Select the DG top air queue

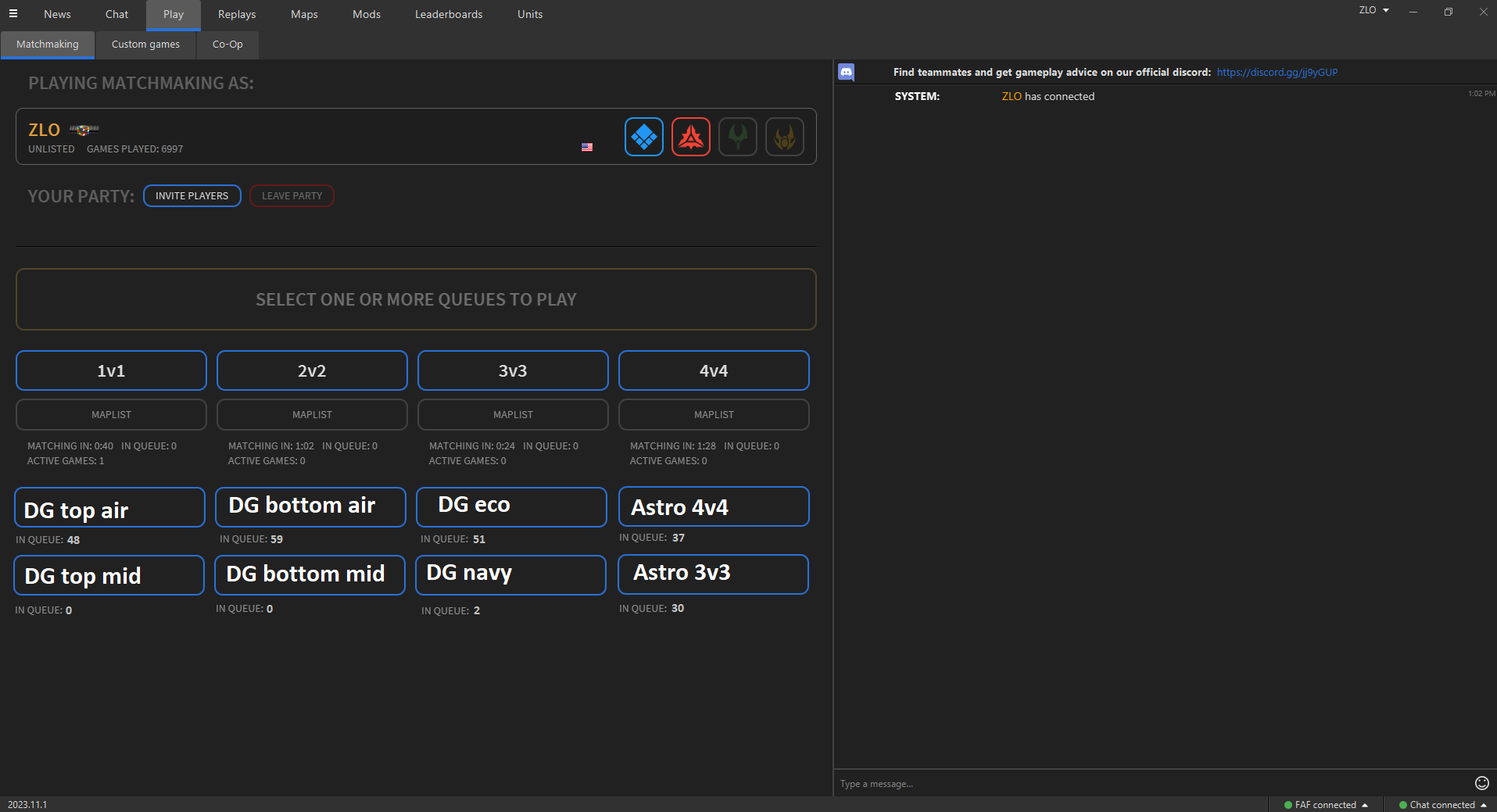[x=109, y=507]
